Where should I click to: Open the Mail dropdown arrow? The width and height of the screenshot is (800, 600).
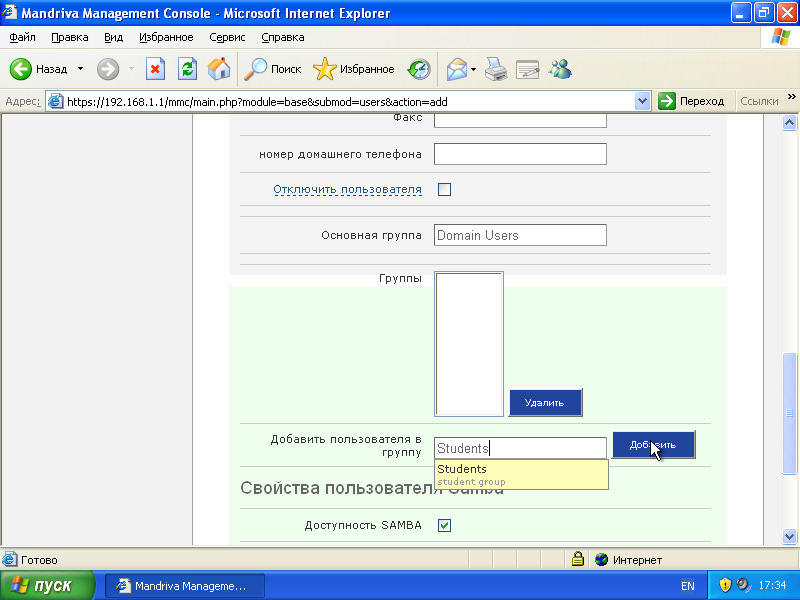473,69
